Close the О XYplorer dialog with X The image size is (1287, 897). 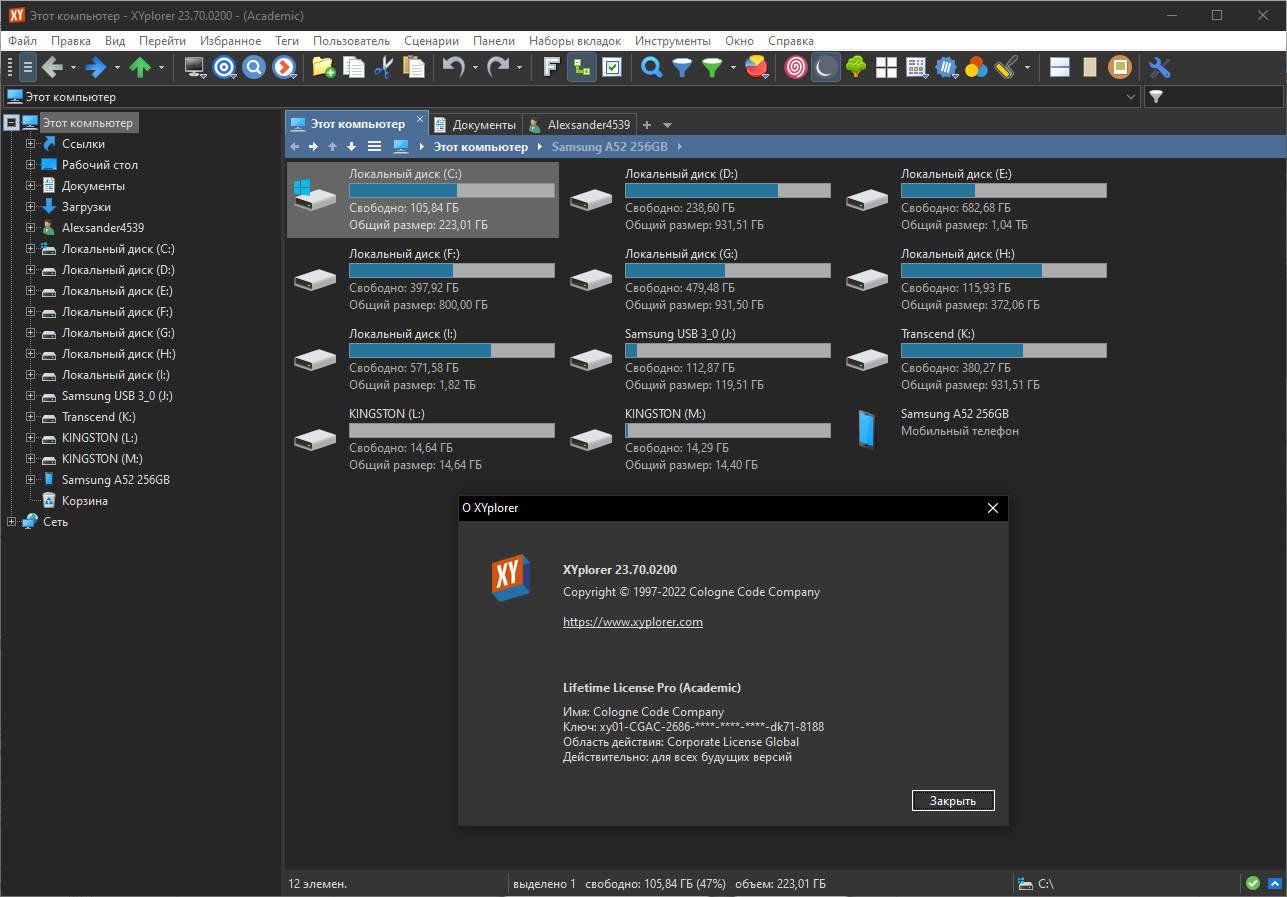click(x=993, y=508)
